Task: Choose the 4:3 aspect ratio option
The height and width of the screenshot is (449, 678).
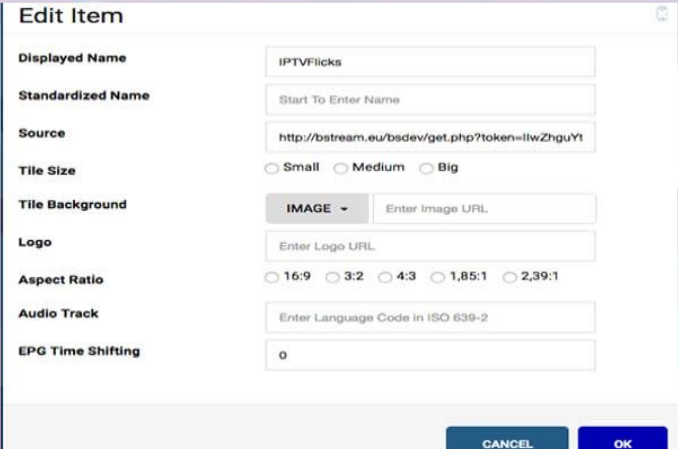Action: pos(385,277)
